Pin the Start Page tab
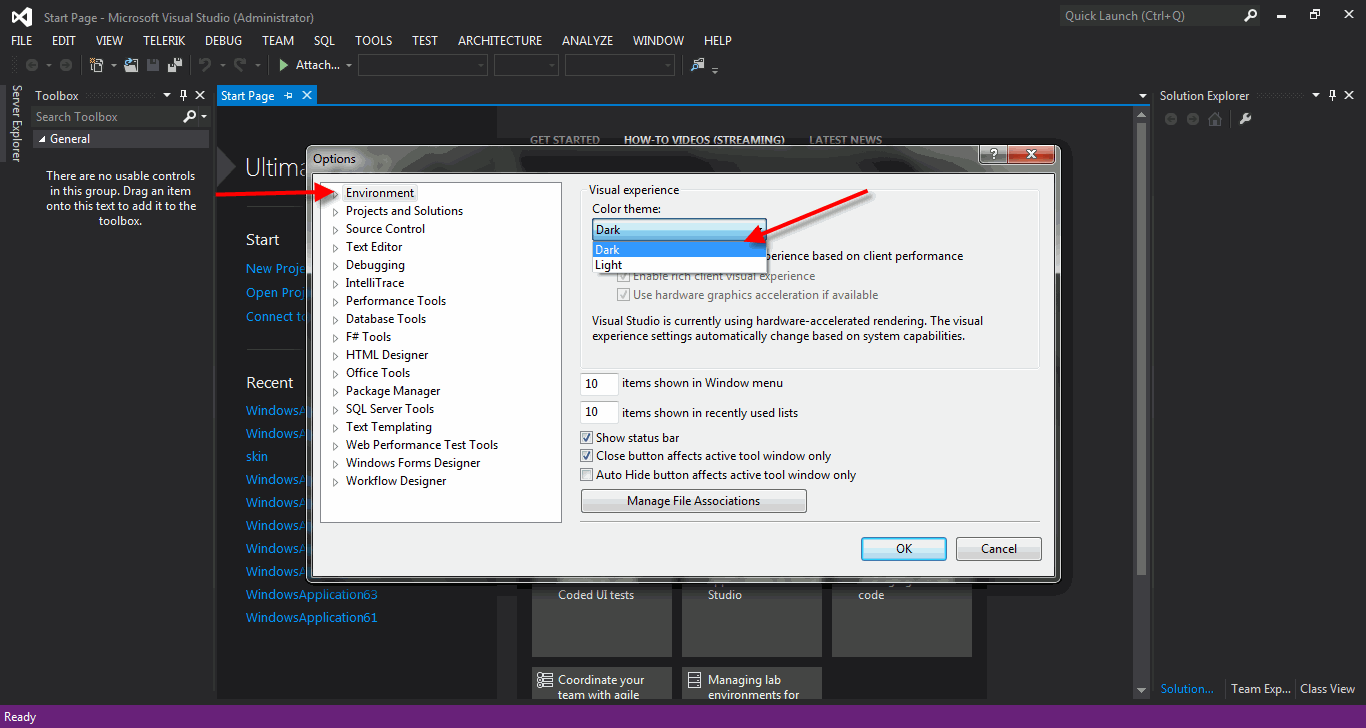 tap(288, 96)
